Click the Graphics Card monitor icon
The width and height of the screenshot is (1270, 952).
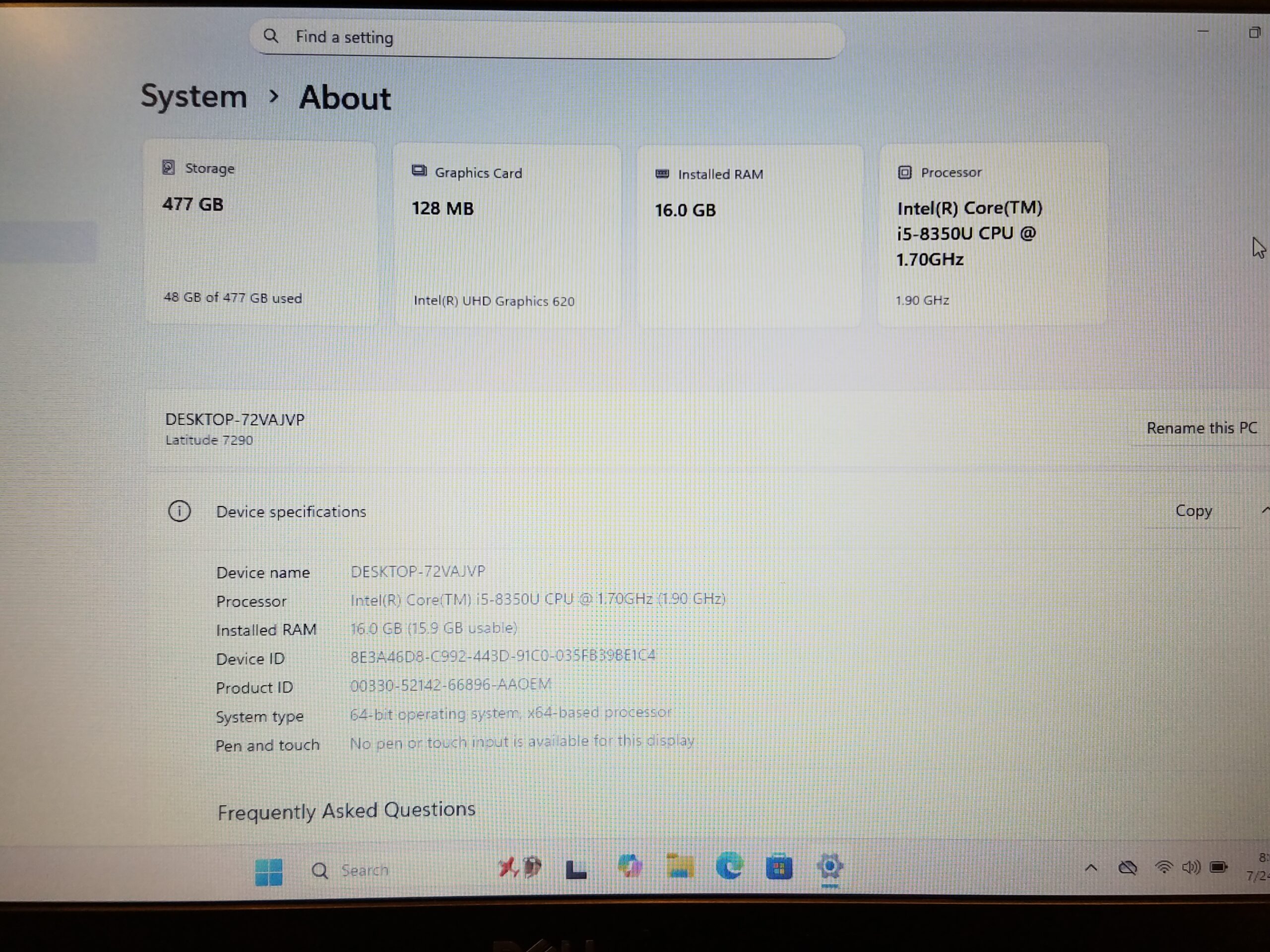419,171
